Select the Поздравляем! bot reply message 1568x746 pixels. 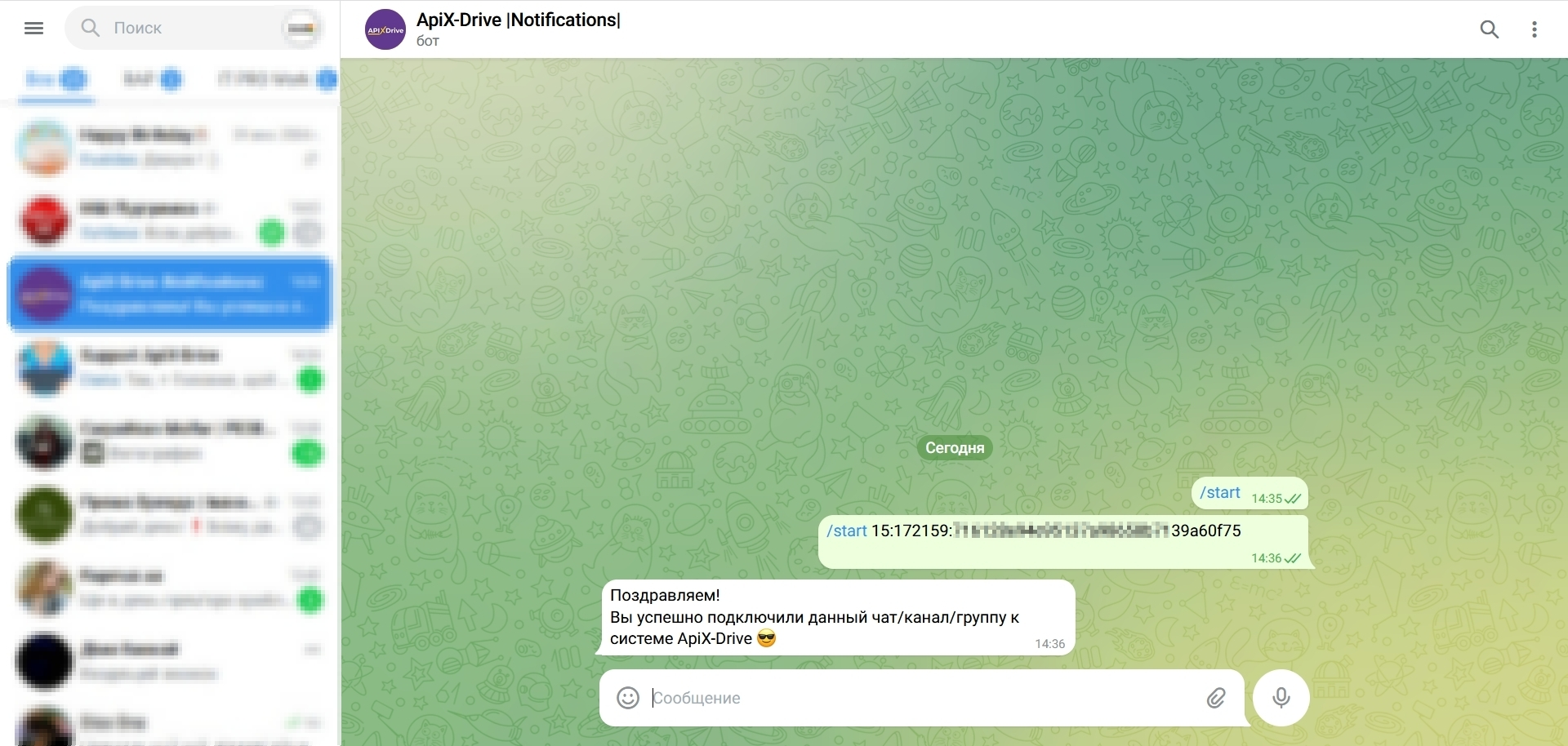click(838, 618)
